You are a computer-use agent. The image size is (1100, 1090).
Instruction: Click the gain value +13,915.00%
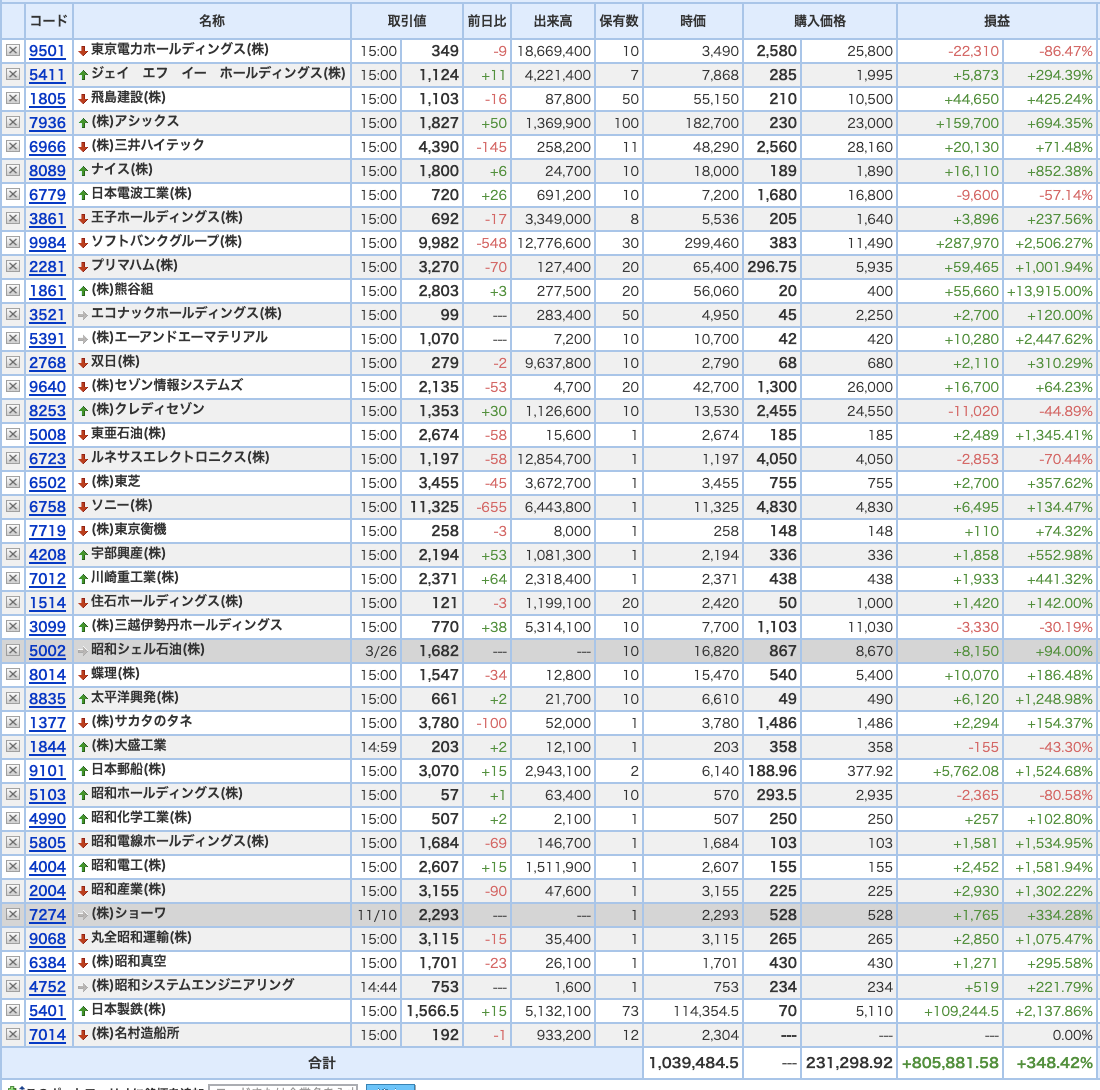pos(1049,291)
